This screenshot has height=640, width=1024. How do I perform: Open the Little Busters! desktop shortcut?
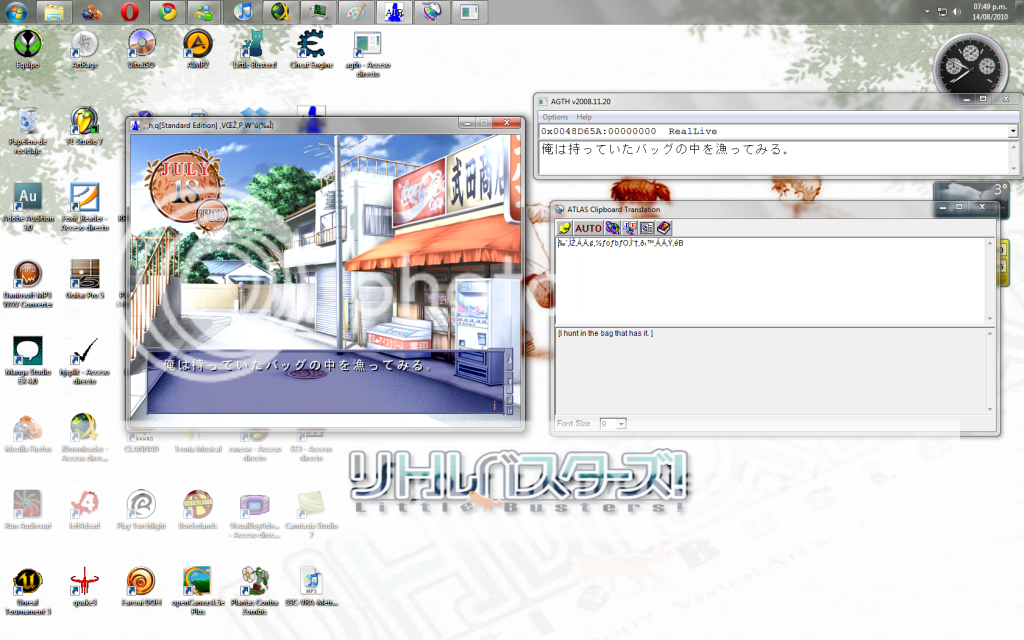click(254, 50)
